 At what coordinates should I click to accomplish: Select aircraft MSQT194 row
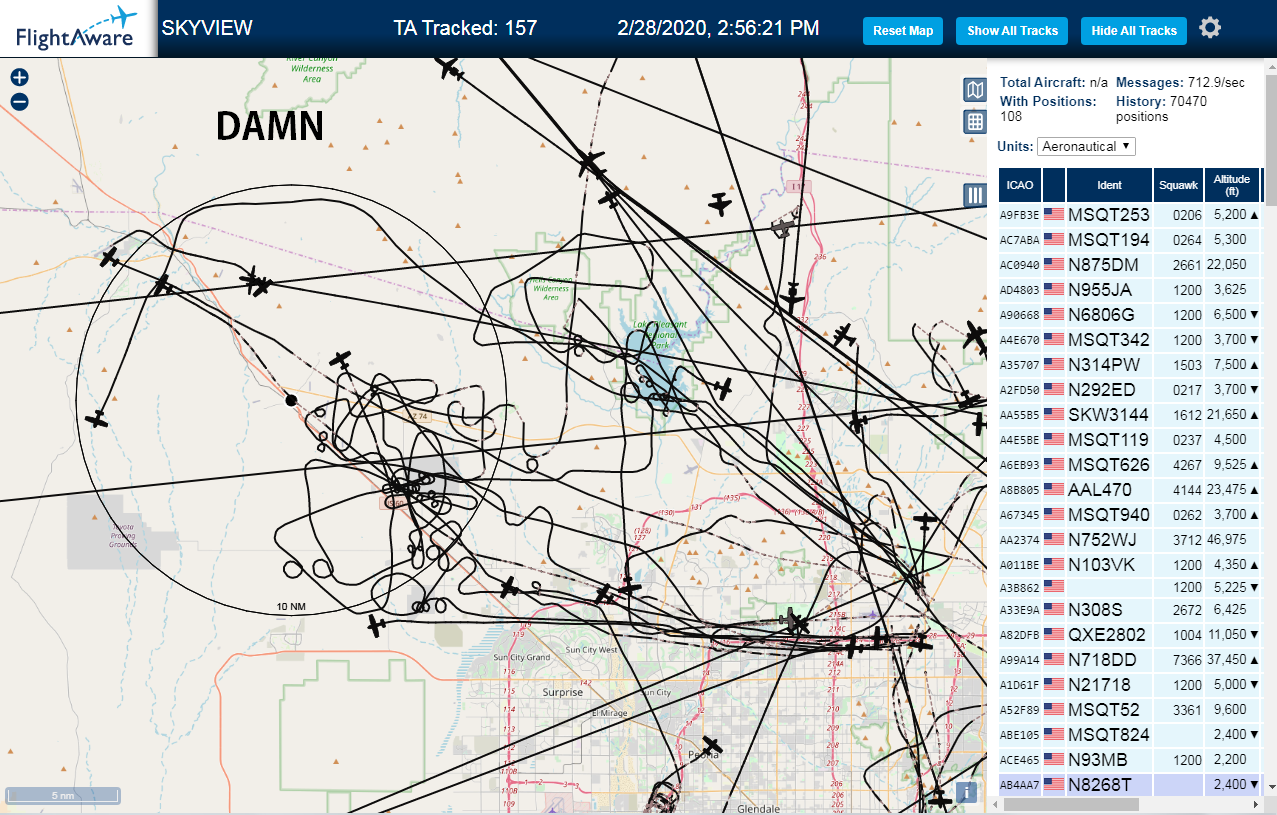1130,239
